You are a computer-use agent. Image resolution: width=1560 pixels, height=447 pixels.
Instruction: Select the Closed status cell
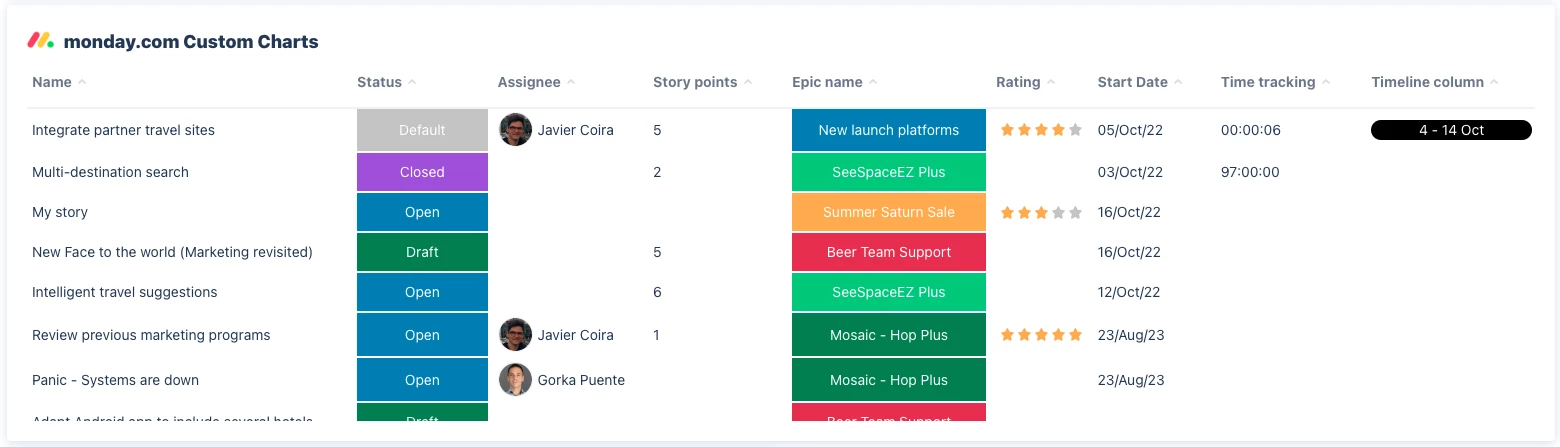[422, 172]
